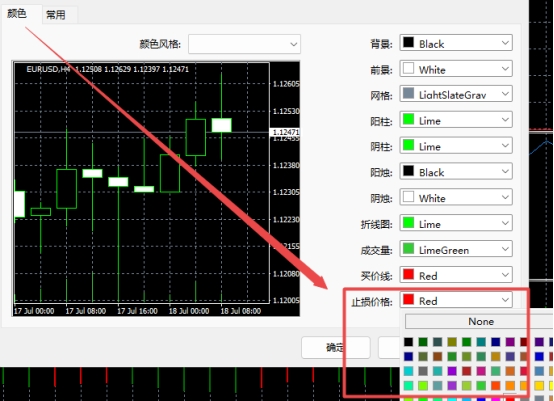Open the 折线图 Lime color dropdown
Screen dimensions: 554x401
[x=456, y=223]
